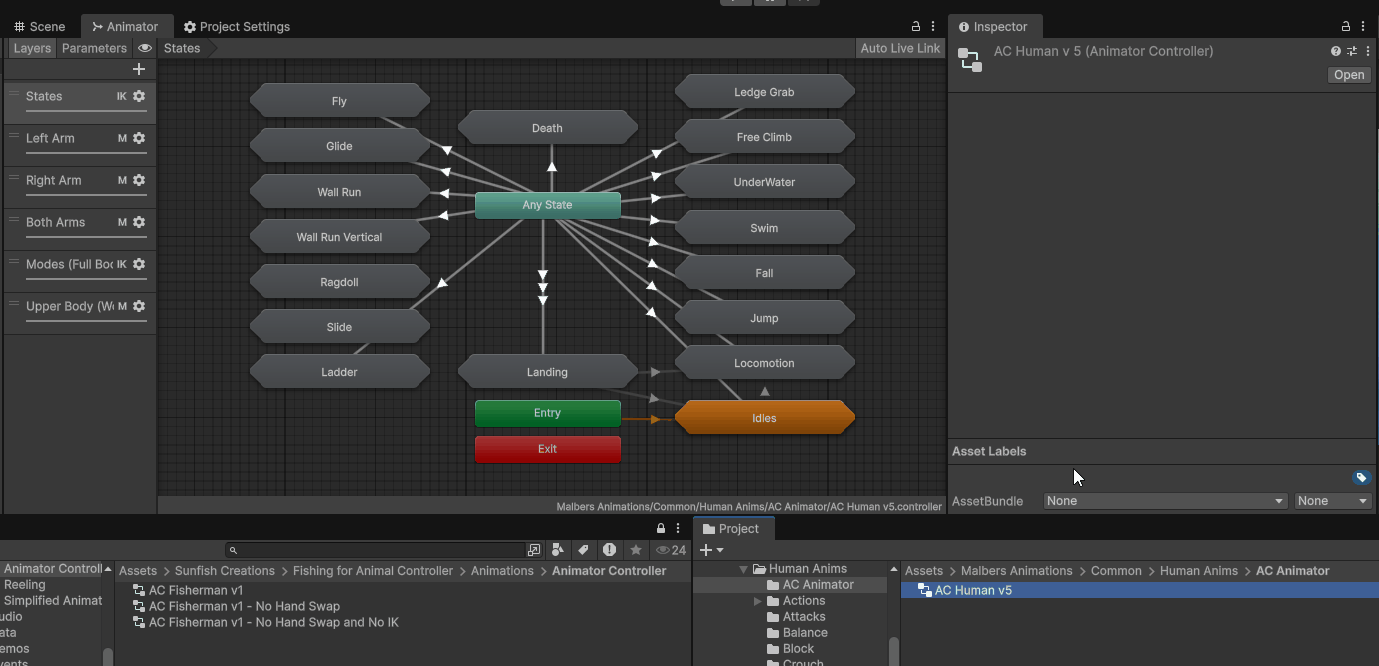Switch to the Parameters tab
Viewport: 1379px width, 666px height.
[x=94, y=48]
